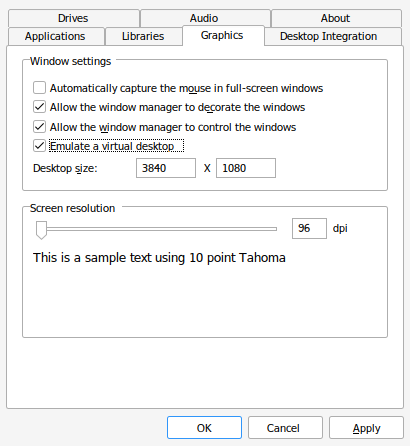Click the desktop height field showing 1080
Screen dimensions: 410x446
tap(246, 168)
